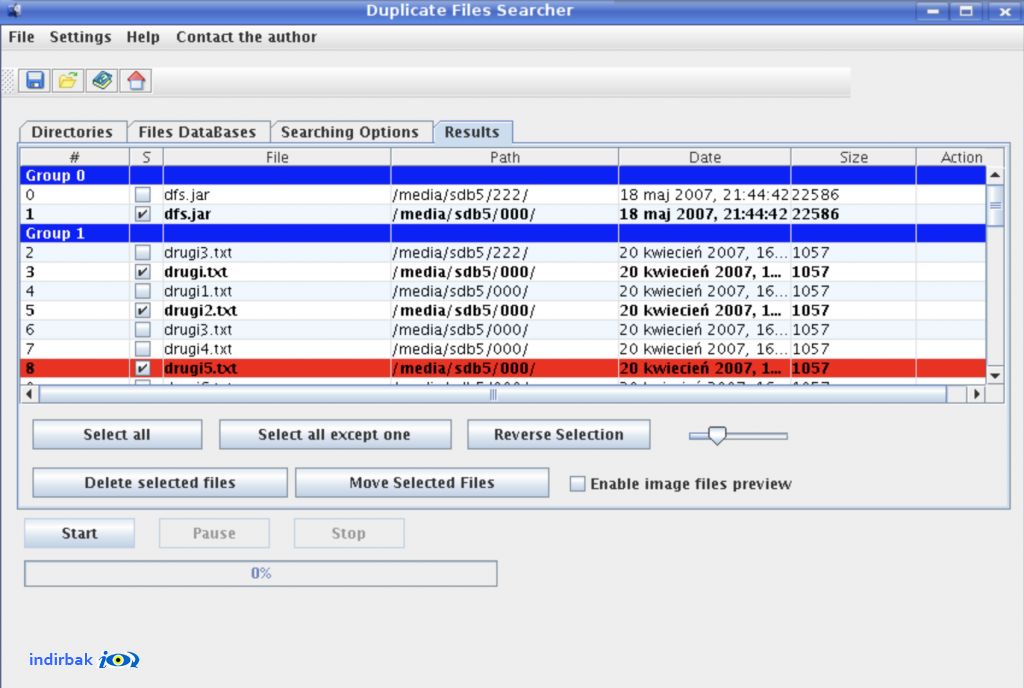The image size is (1024, 688).
Task: Click the Date column header
Action: [x=705, y=157]
